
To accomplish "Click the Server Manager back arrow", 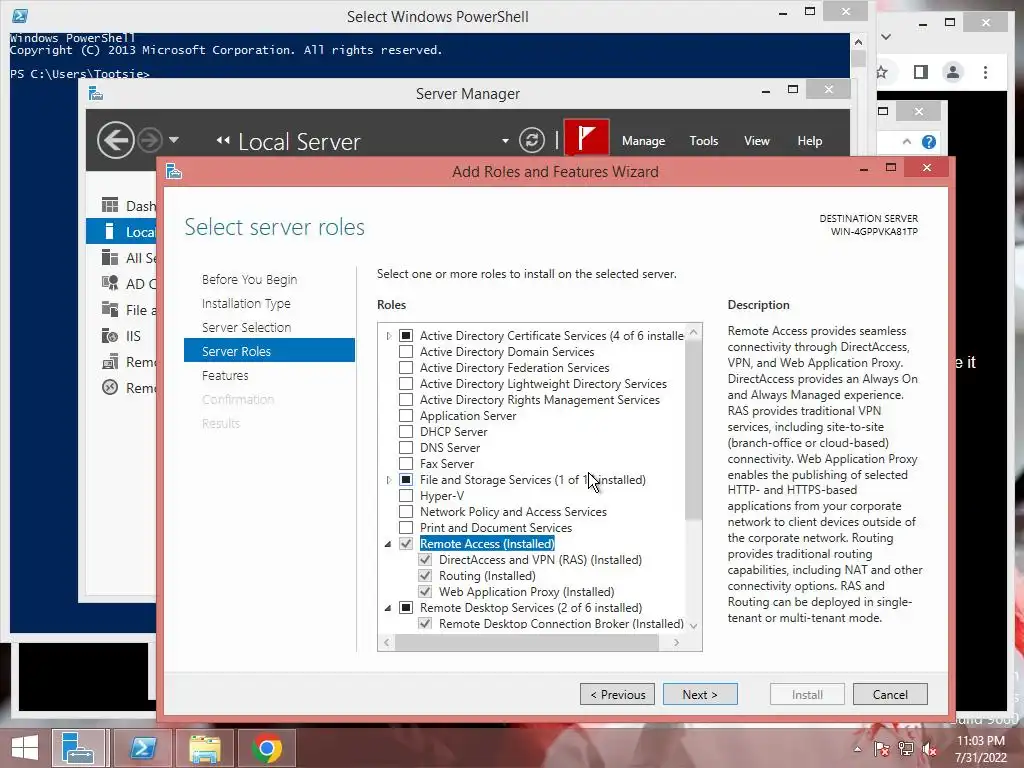I will pos(116,140).
